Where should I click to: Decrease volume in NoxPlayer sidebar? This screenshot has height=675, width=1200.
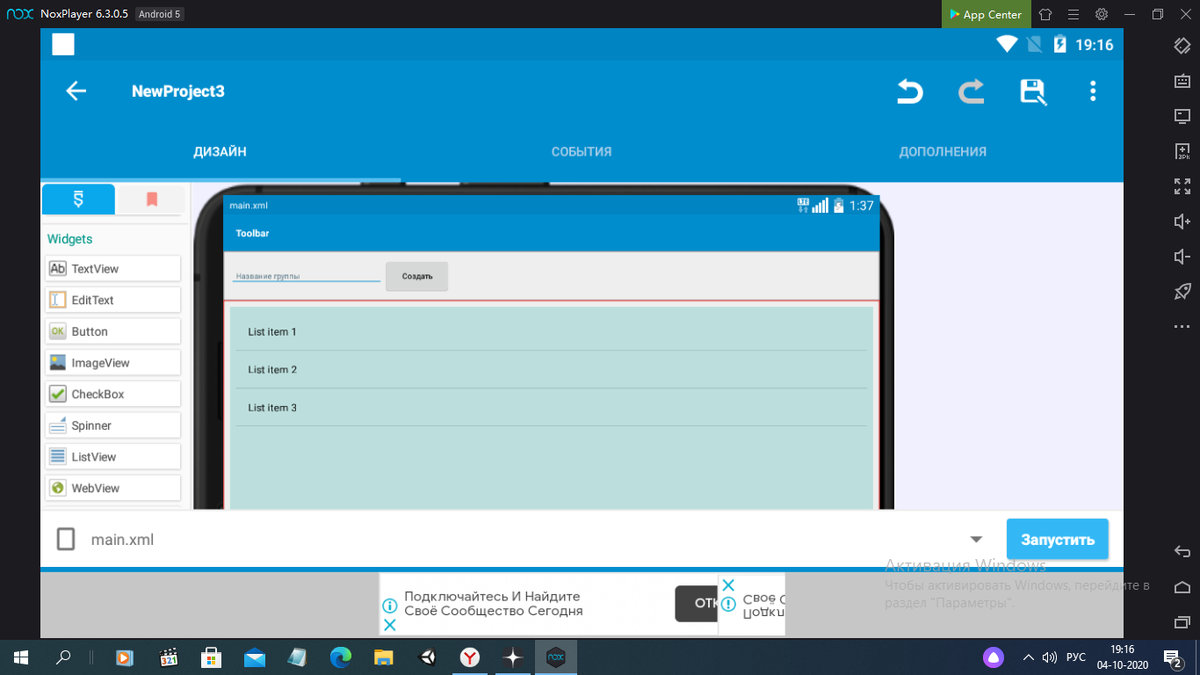point(1182,256)
